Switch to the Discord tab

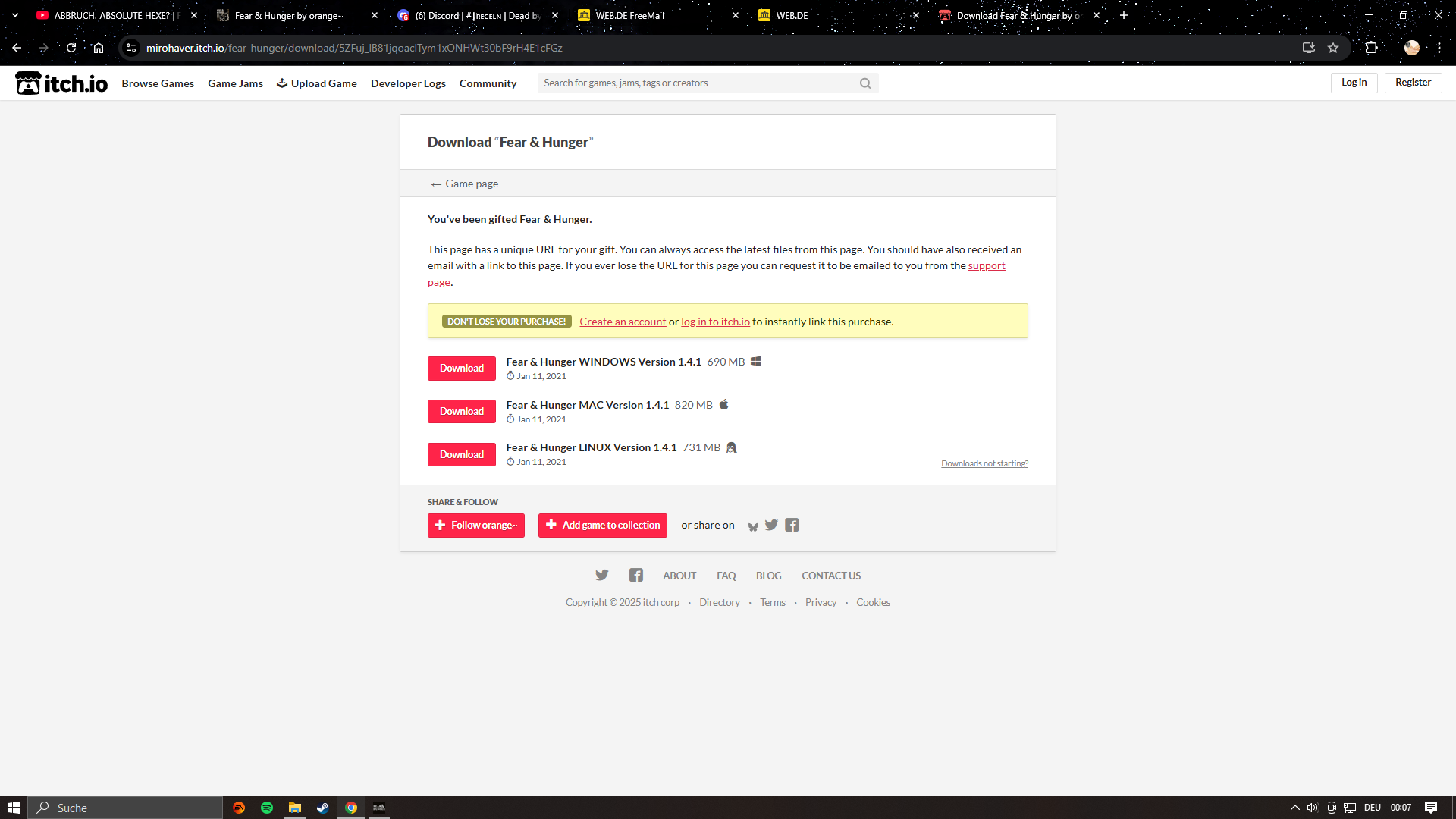tap(479, 15)
